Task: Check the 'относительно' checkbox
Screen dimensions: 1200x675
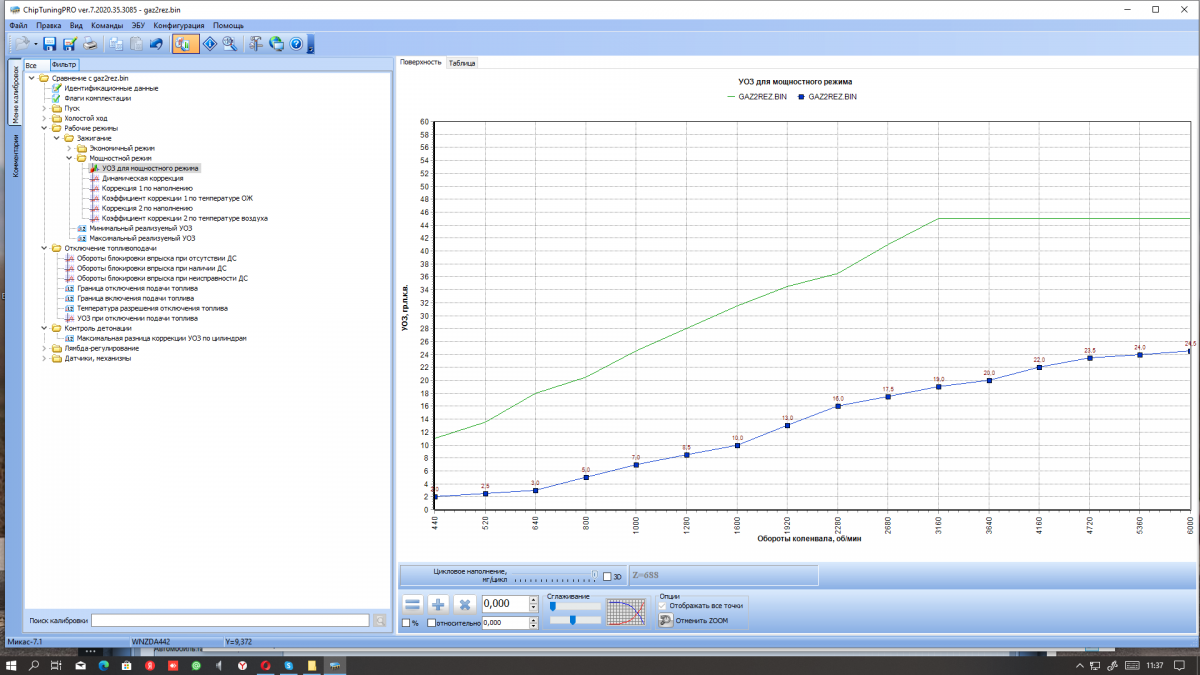Action: (431, 623)
